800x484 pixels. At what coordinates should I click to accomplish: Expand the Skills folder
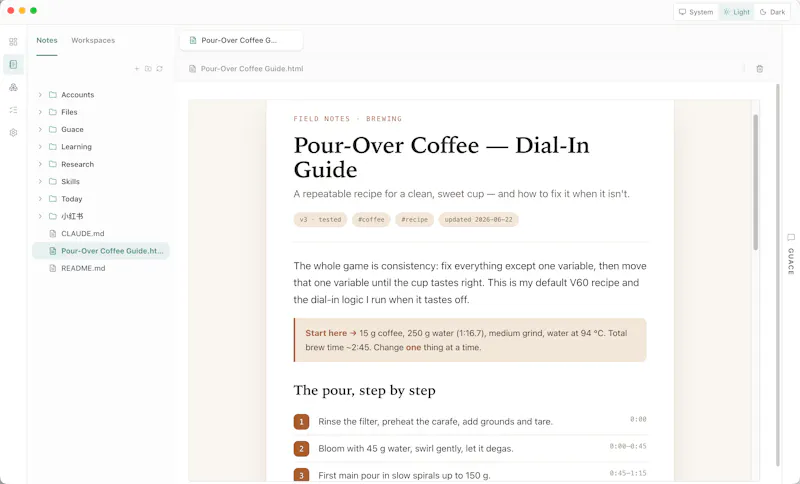tap(40, 182)
